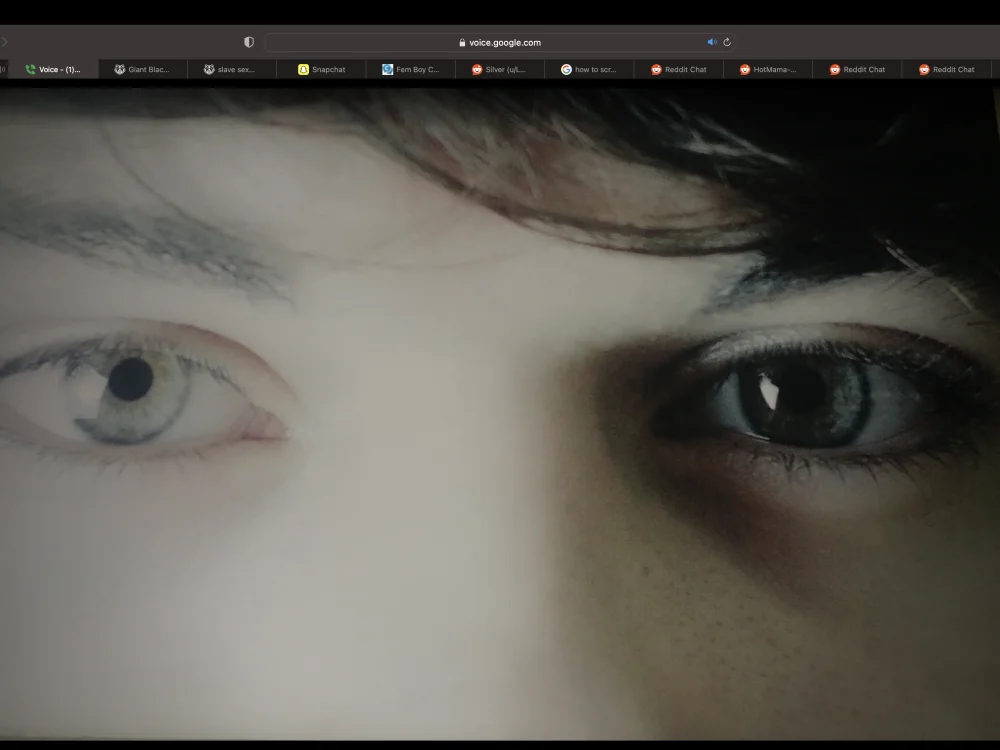Click the wolf favicon on Giant Blac tab
Screen dimensions: 1000x750
(118, 69)
